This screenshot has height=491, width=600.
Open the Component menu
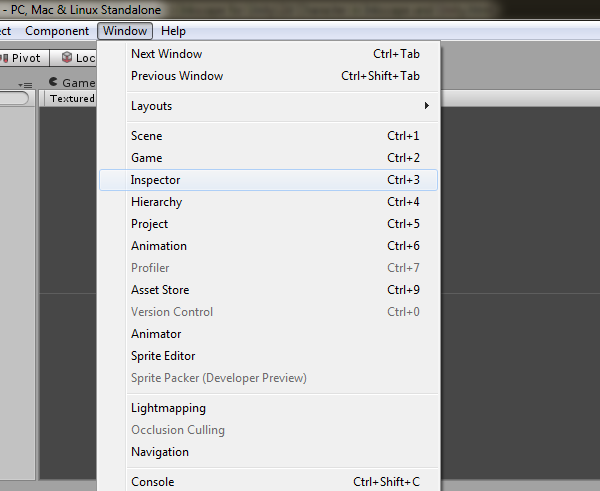tap(57, 31)
